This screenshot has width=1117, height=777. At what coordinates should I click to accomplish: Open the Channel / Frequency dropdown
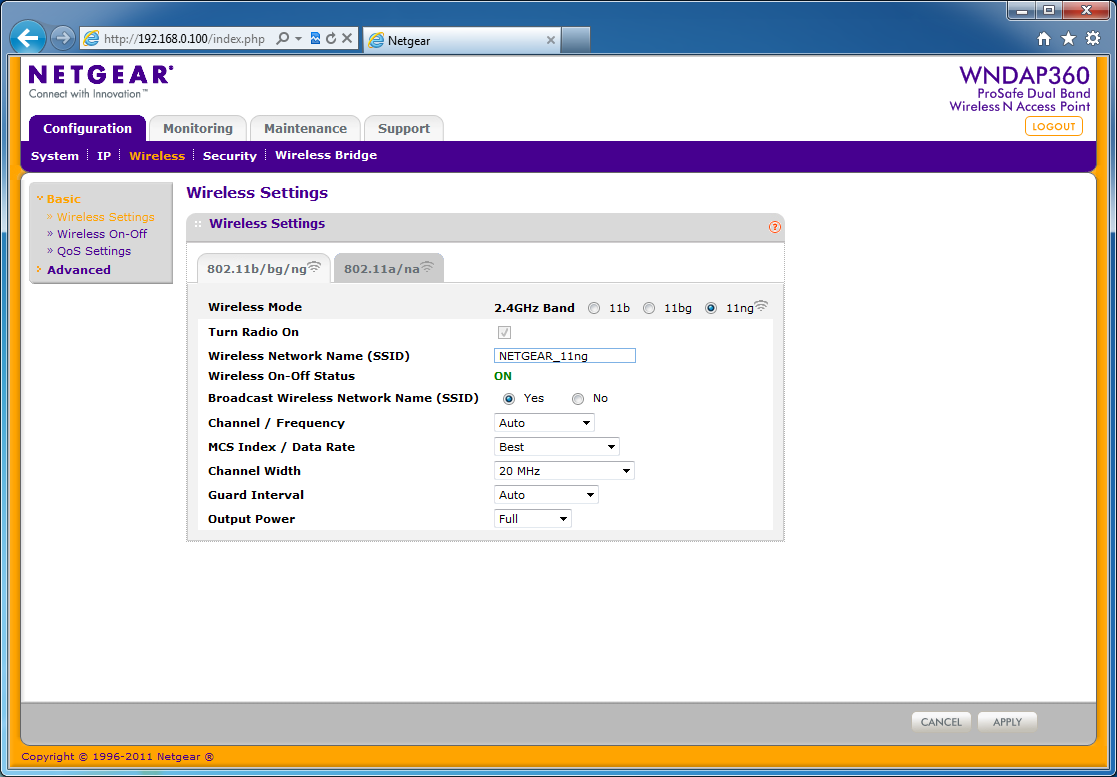pos(544,423)
